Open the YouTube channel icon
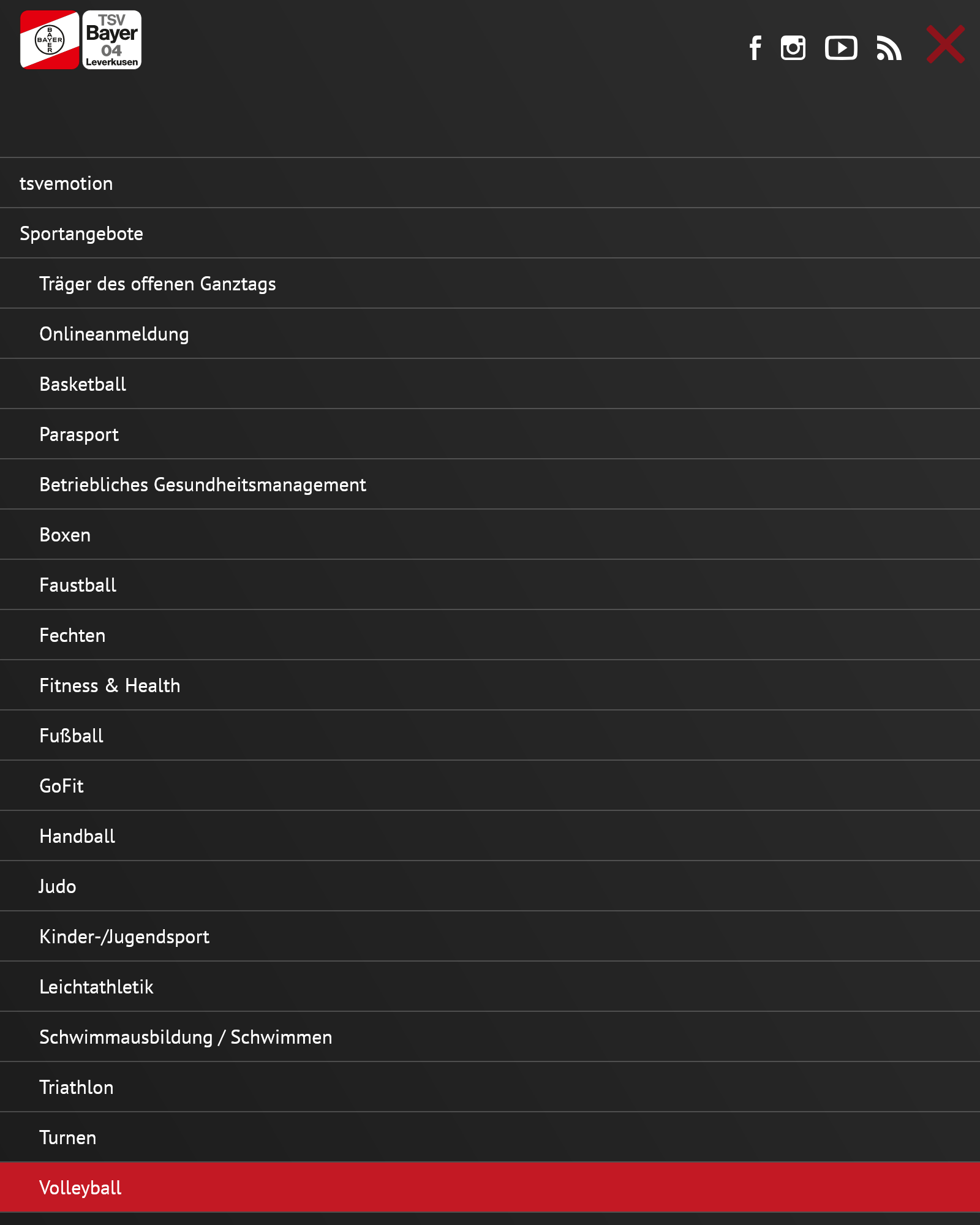The height and width of the screenshot is (1225, 980). point(840,48)
